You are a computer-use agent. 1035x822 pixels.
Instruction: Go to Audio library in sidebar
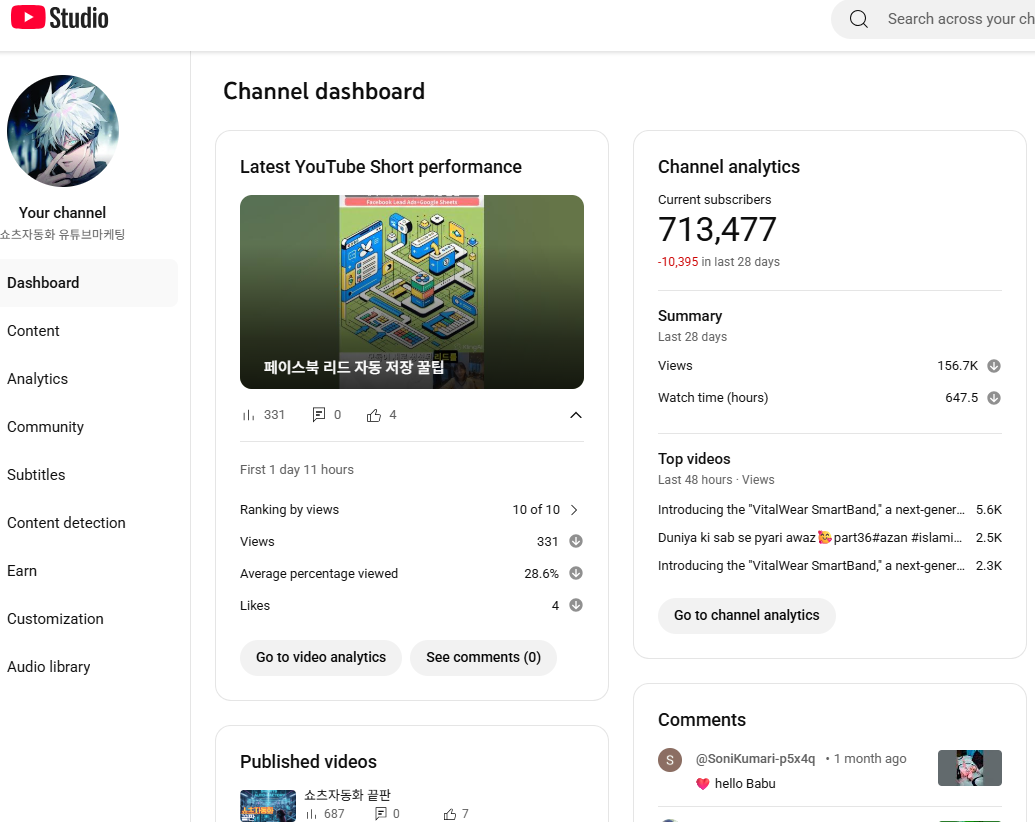pos(49,667)
